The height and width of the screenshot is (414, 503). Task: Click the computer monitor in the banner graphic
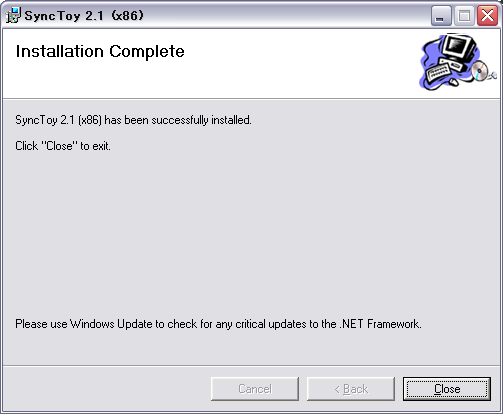click(458, 47)
